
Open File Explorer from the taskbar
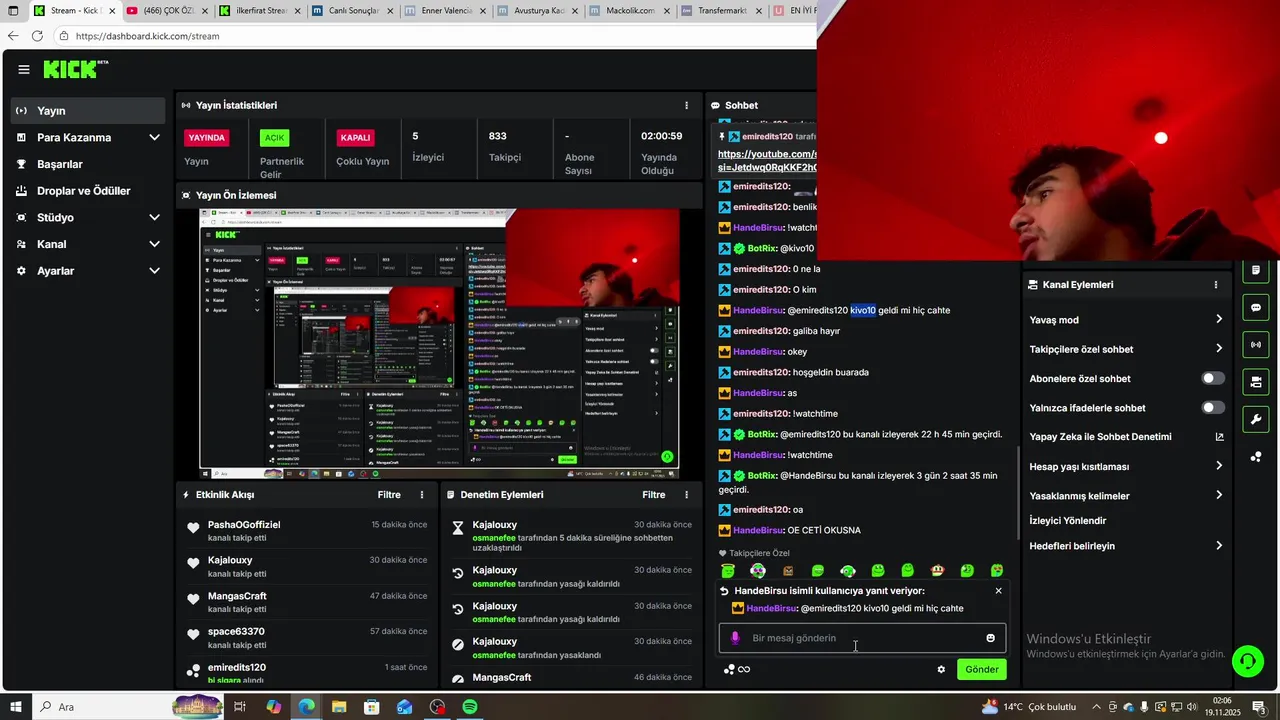coord(339,707)
